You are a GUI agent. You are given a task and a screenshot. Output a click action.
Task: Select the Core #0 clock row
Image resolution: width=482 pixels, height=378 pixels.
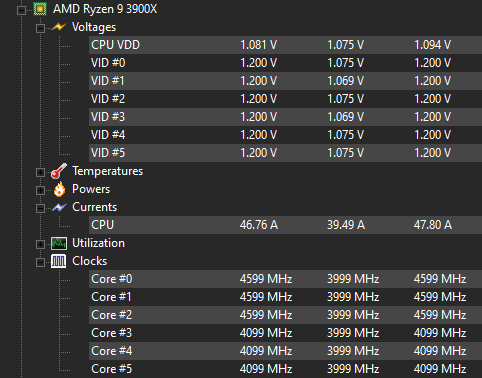[285, 279]
